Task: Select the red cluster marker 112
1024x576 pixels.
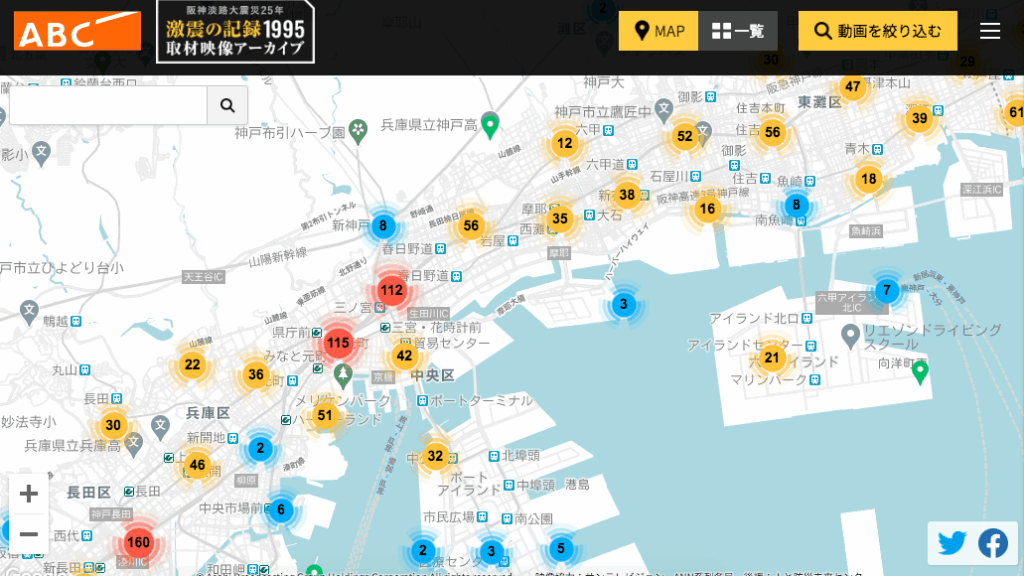Action: tap(392, 291)
